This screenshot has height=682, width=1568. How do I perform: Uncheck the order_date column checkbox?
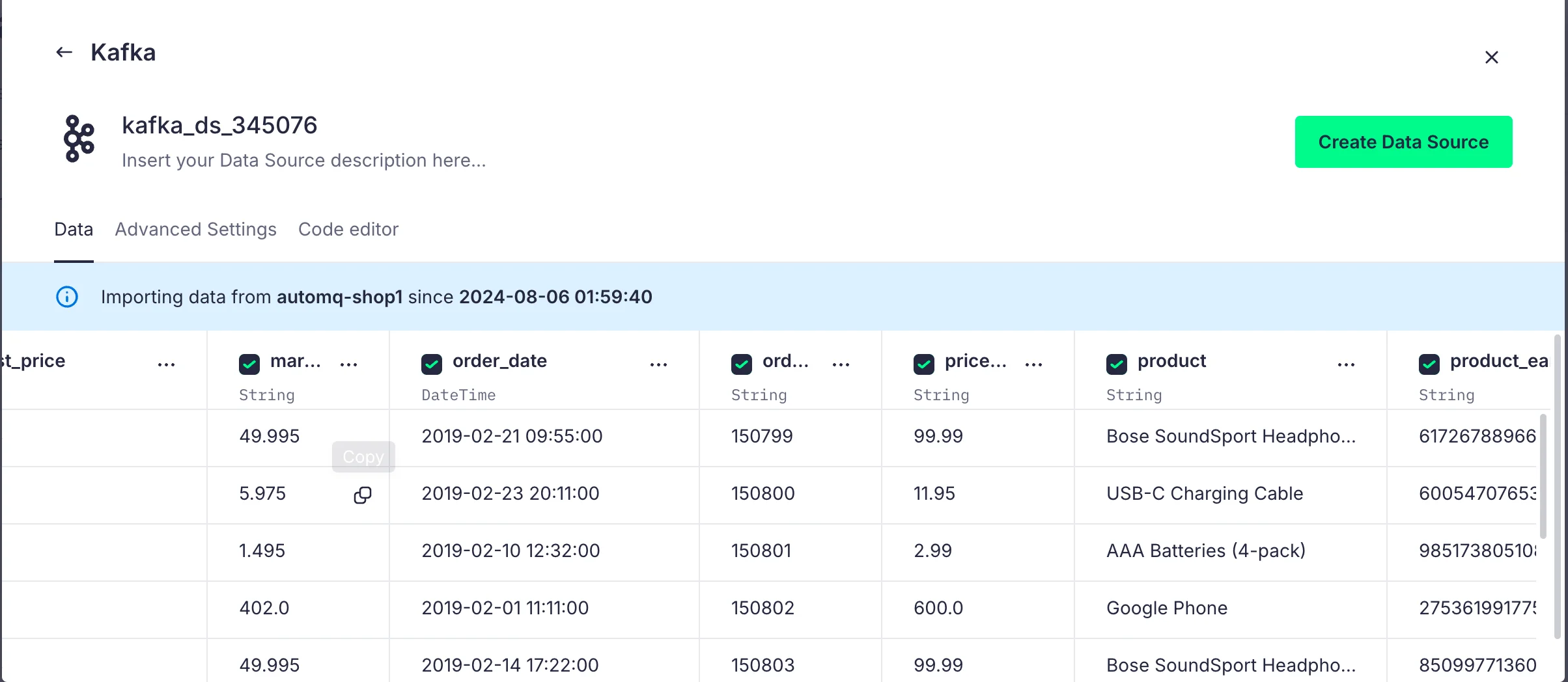point(432,364)
